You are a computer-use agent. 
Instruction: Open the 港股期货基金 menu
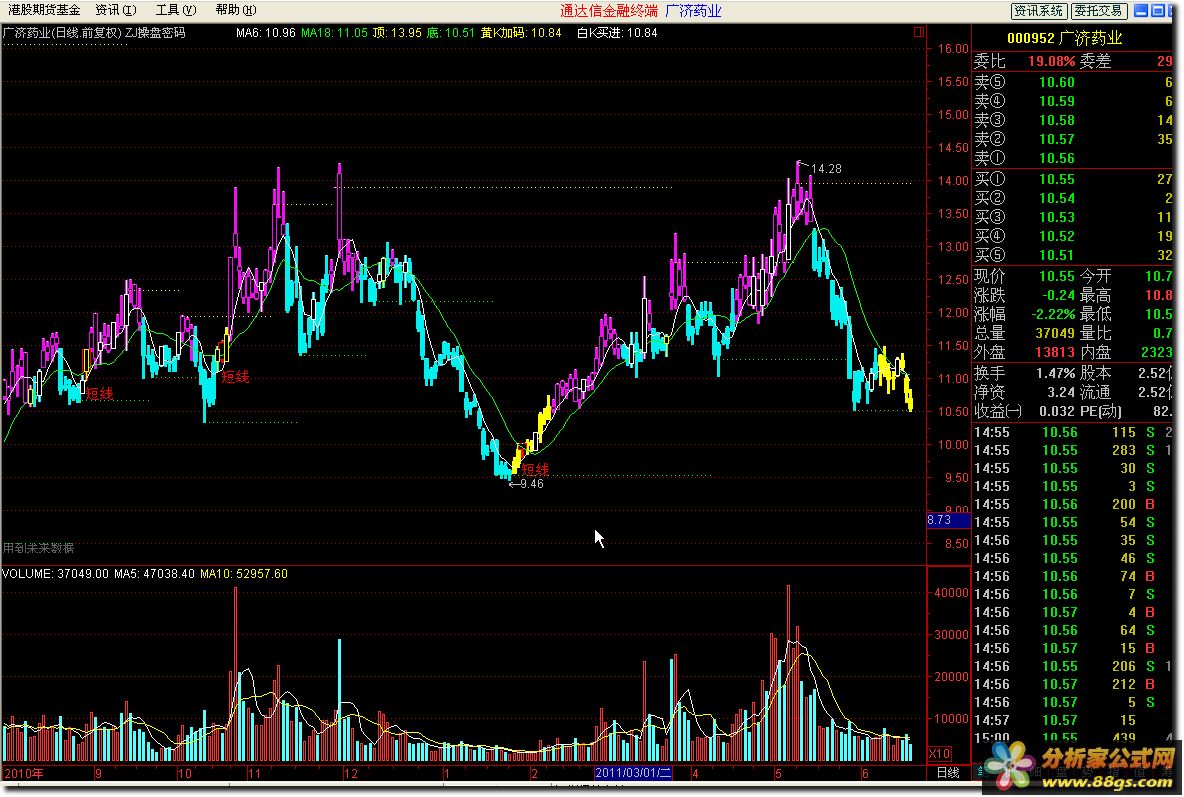pyautogui.click(x=44, y=11)
